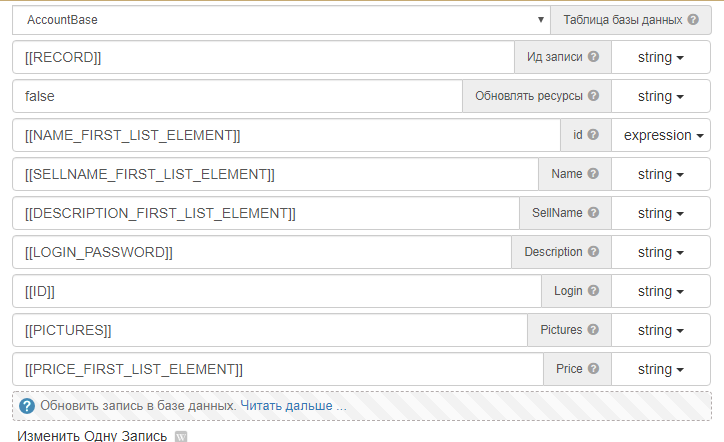Open string type dropdown for Login
Screen dimensions: 724x442
pos(660,291)
